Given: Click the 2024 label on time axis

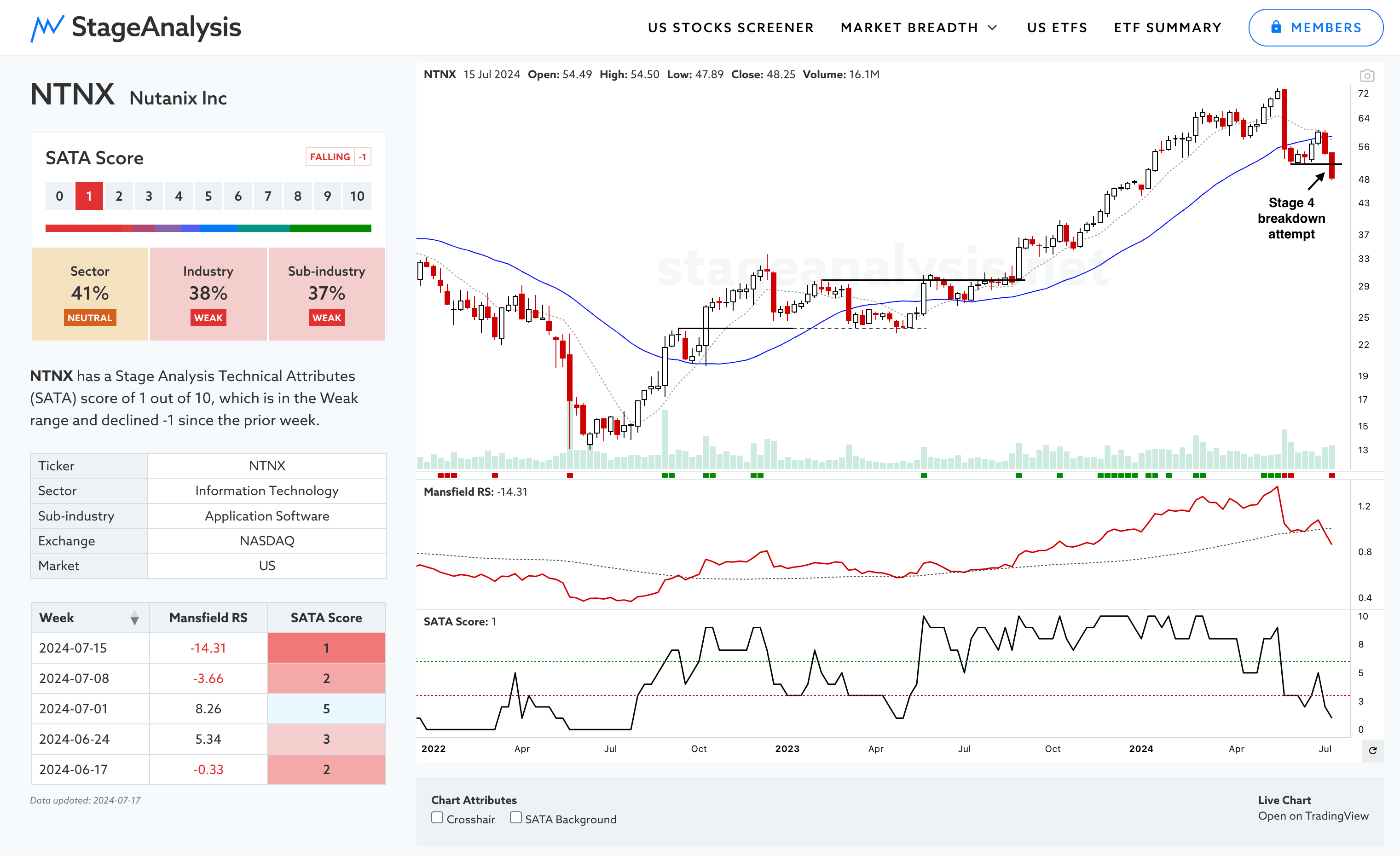Looking at the screenshot, I should [1141, 749].
